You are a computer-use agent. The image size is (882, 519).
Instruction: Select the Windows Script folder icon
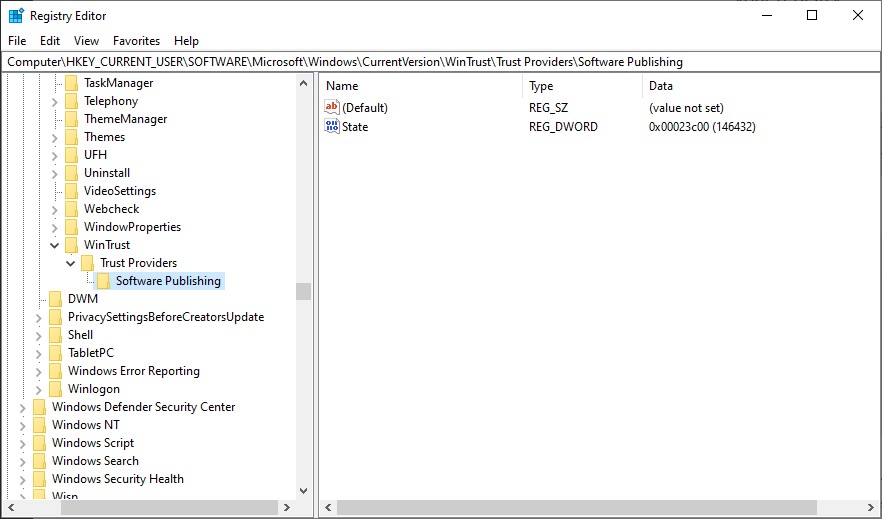coord(39,443)
